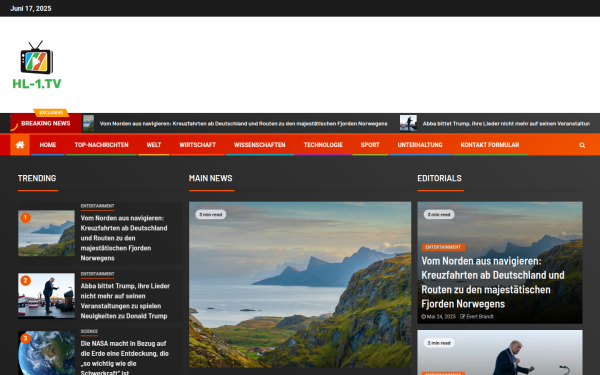Click the Trump thumbnail in the ticker
The width and height of the screenshot is (600, 375).
tap(408, 123)
